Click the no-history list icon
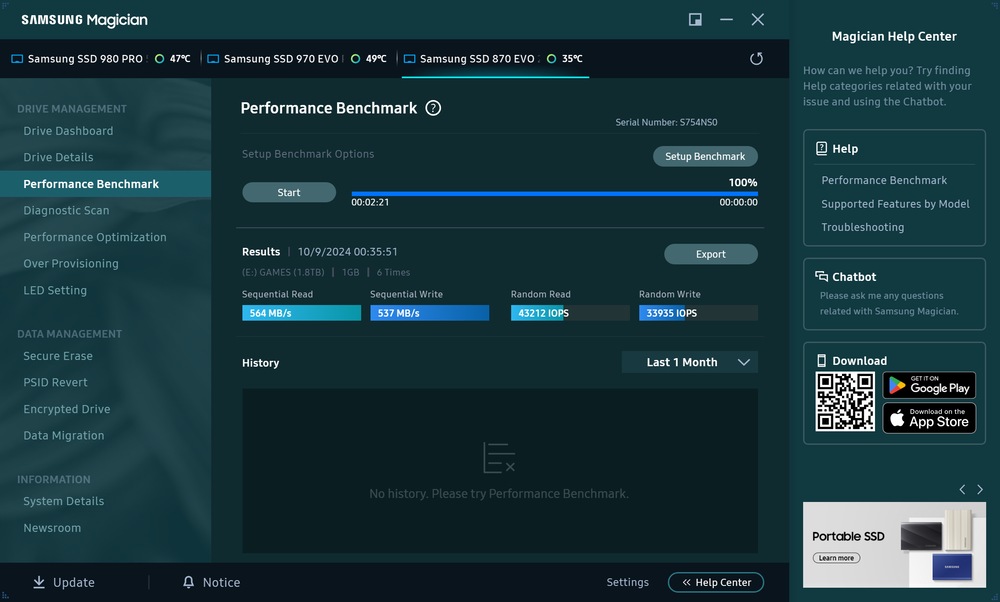This screenshot has height=602, width=1000. click(x=499, y=458)
